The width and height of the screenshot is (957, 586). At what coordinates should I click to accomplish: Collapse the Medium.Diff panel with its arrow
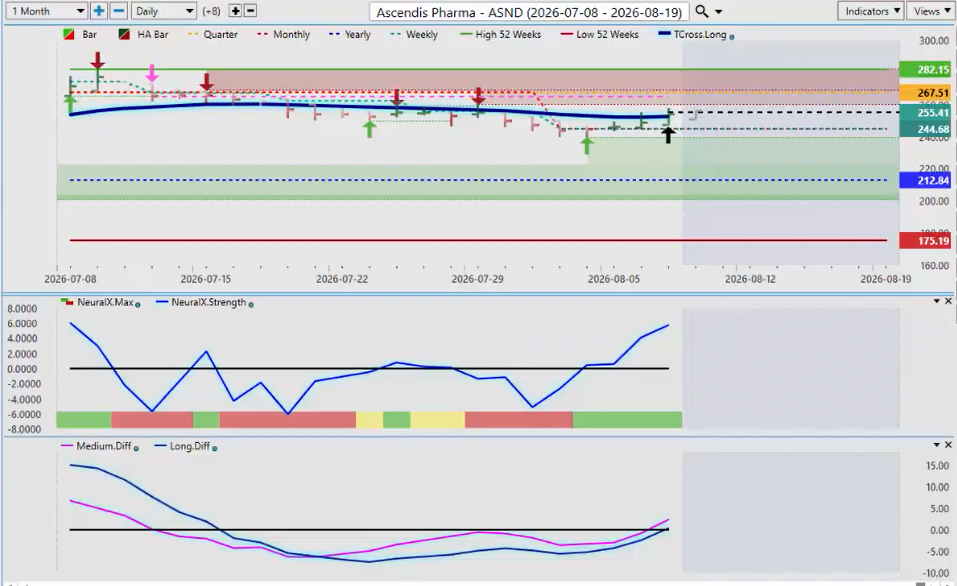pos(937,445)
